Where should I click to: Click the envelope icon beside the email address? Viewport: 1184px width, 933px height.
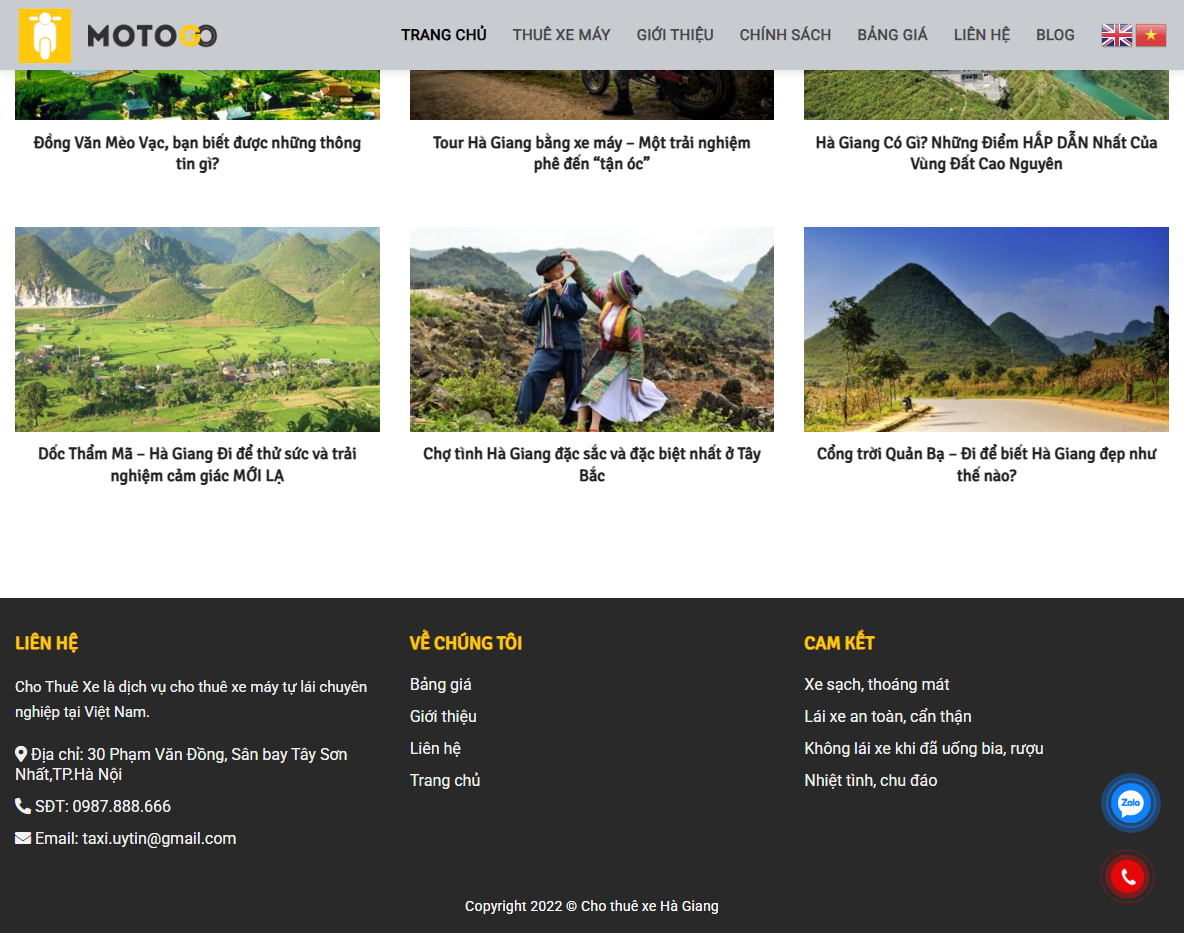coord(22,838)
